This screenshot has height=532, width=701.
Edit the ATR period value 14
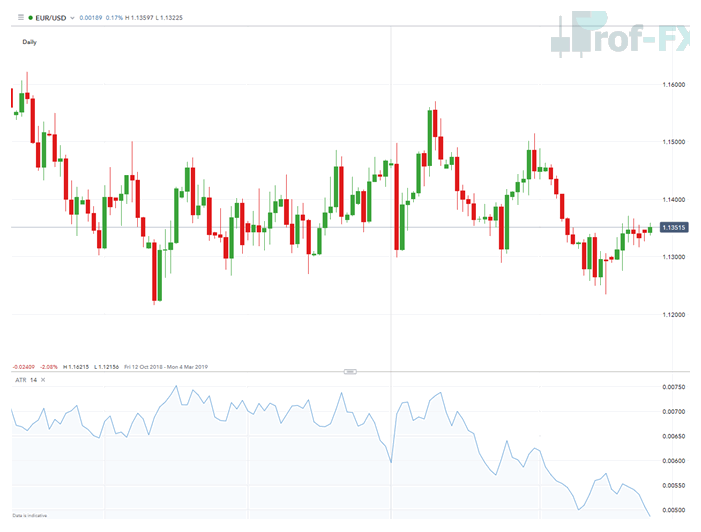[x=33, y=380]
